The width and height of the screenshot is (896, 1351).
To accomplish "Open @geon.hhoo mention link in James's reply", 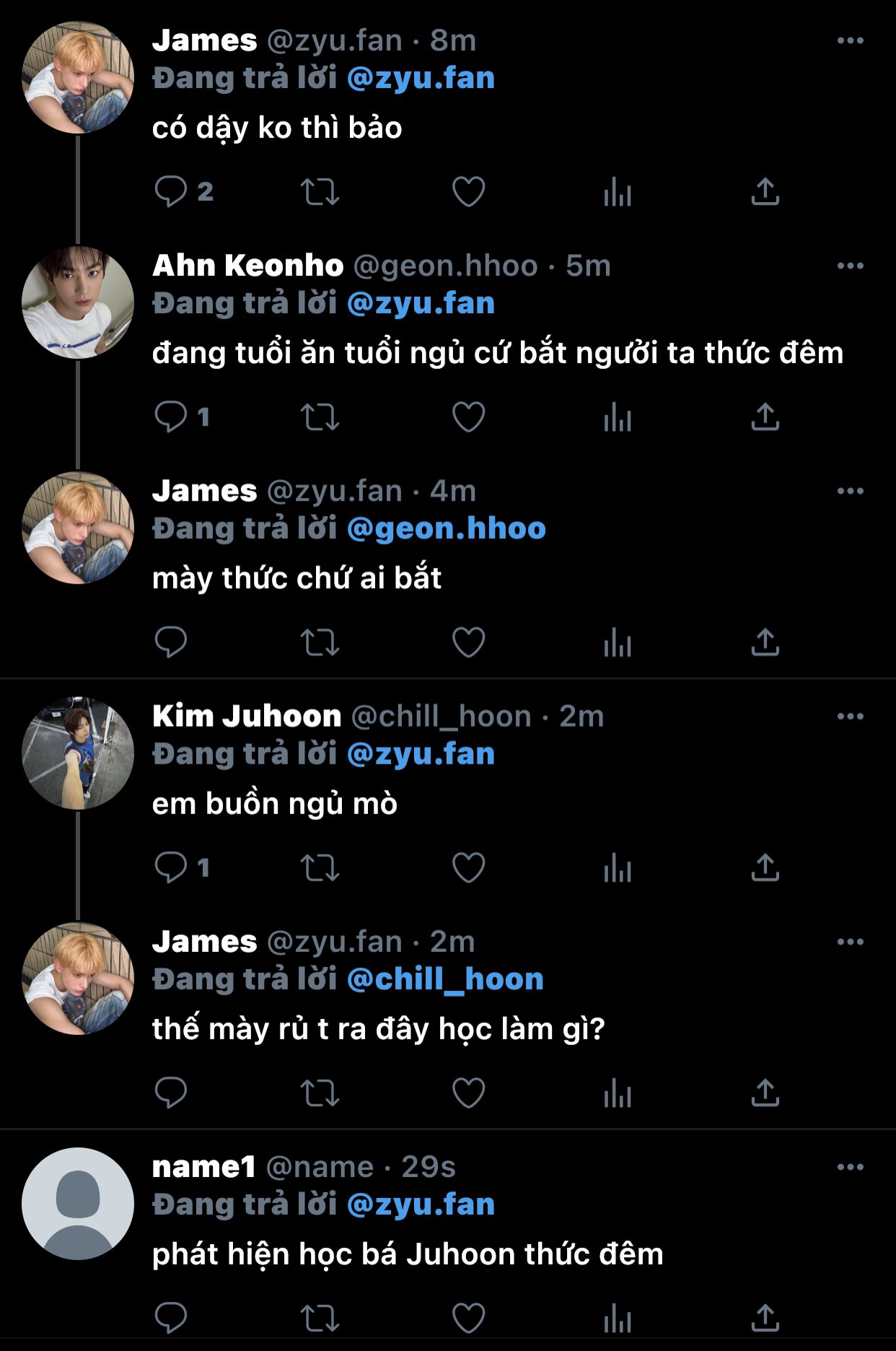I will [x=446, y=529].
